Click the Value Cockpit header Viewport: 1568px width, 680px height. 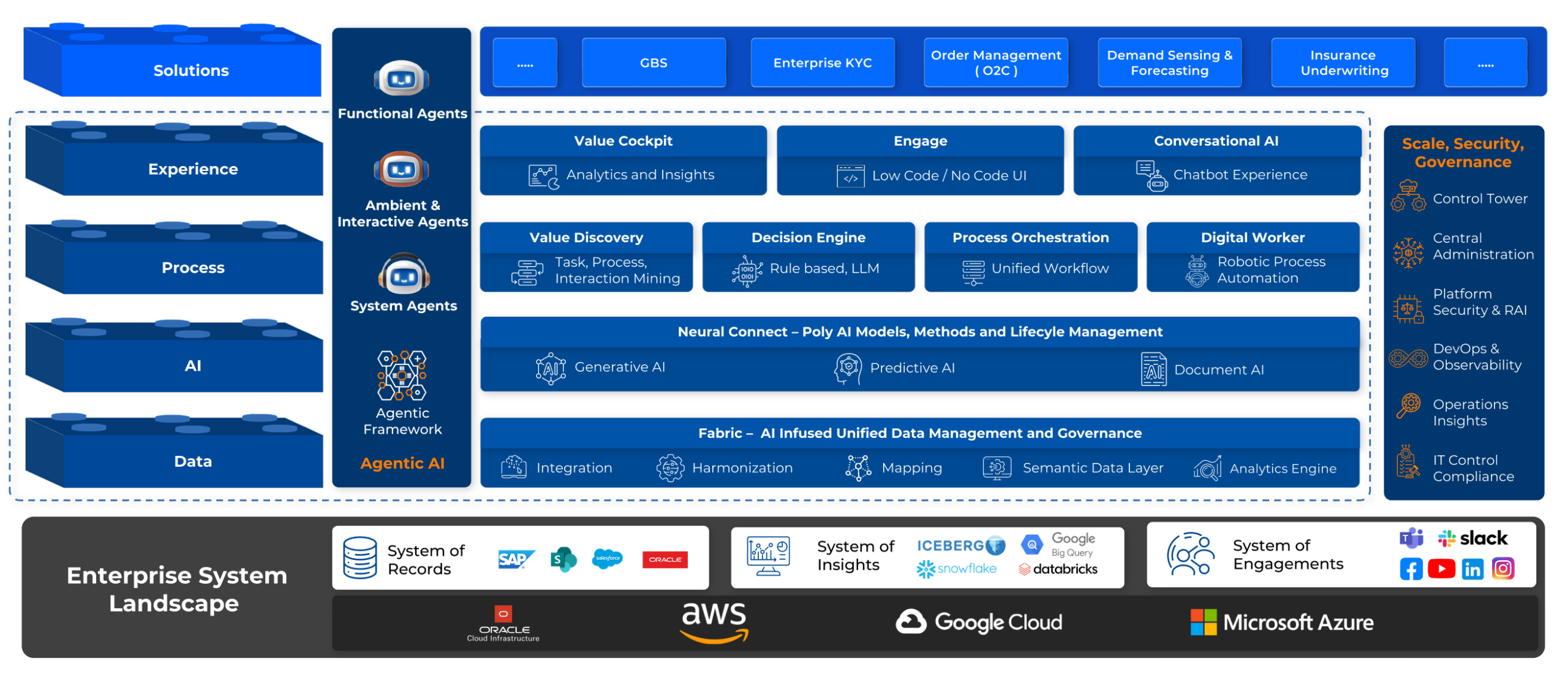tap(623, 141)
